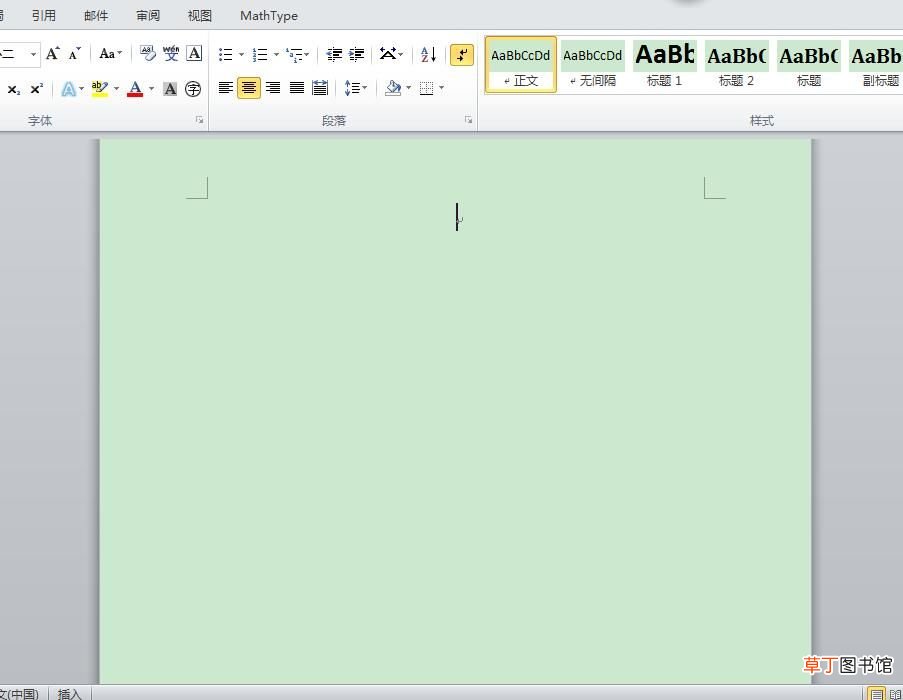The image size is (903, 700).
Task: Switch to the 审阅 ribbon tab
Action: (x=148, y=16)
